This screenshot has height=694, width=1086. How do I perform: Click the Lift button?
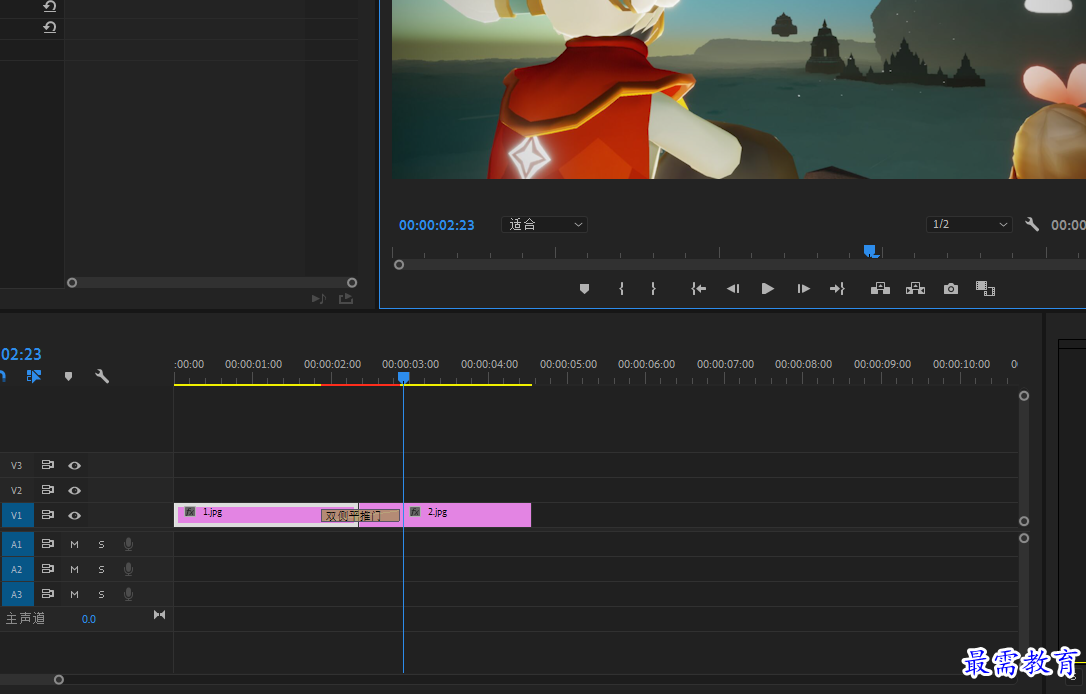[x=880, y=289]
